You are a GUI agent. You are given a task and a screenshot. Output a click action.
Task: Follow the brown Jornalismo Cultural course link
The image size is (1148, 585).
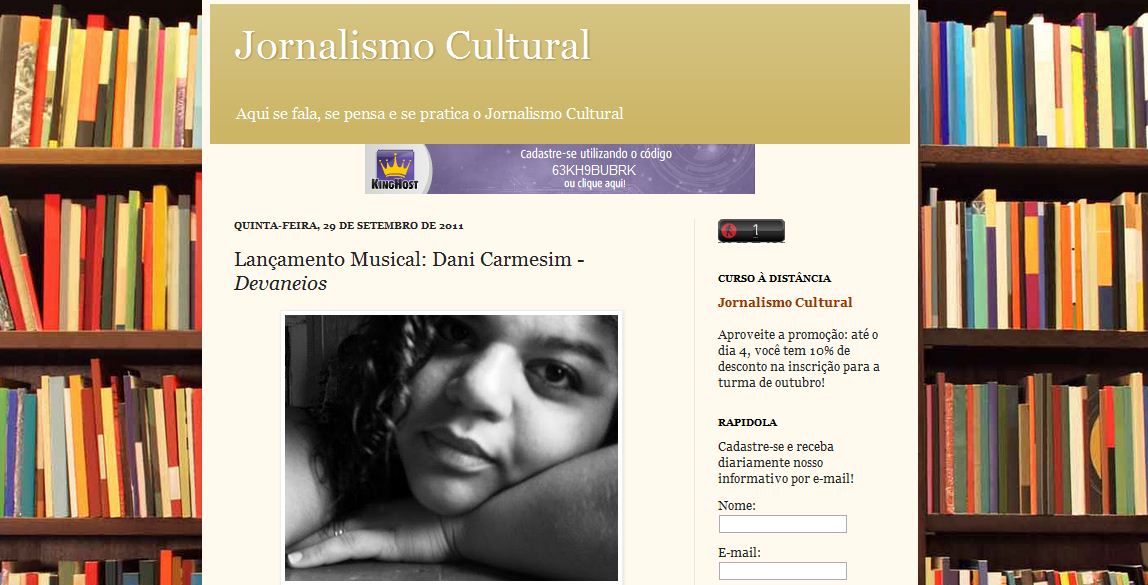click(x=785, y=302)
